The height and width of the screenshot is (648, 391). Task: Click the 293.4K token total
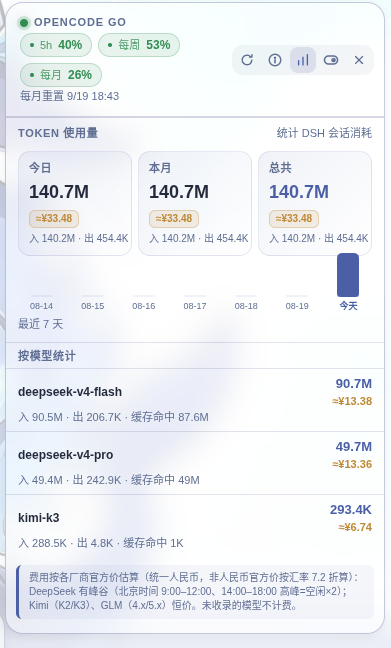coord(351,510)
